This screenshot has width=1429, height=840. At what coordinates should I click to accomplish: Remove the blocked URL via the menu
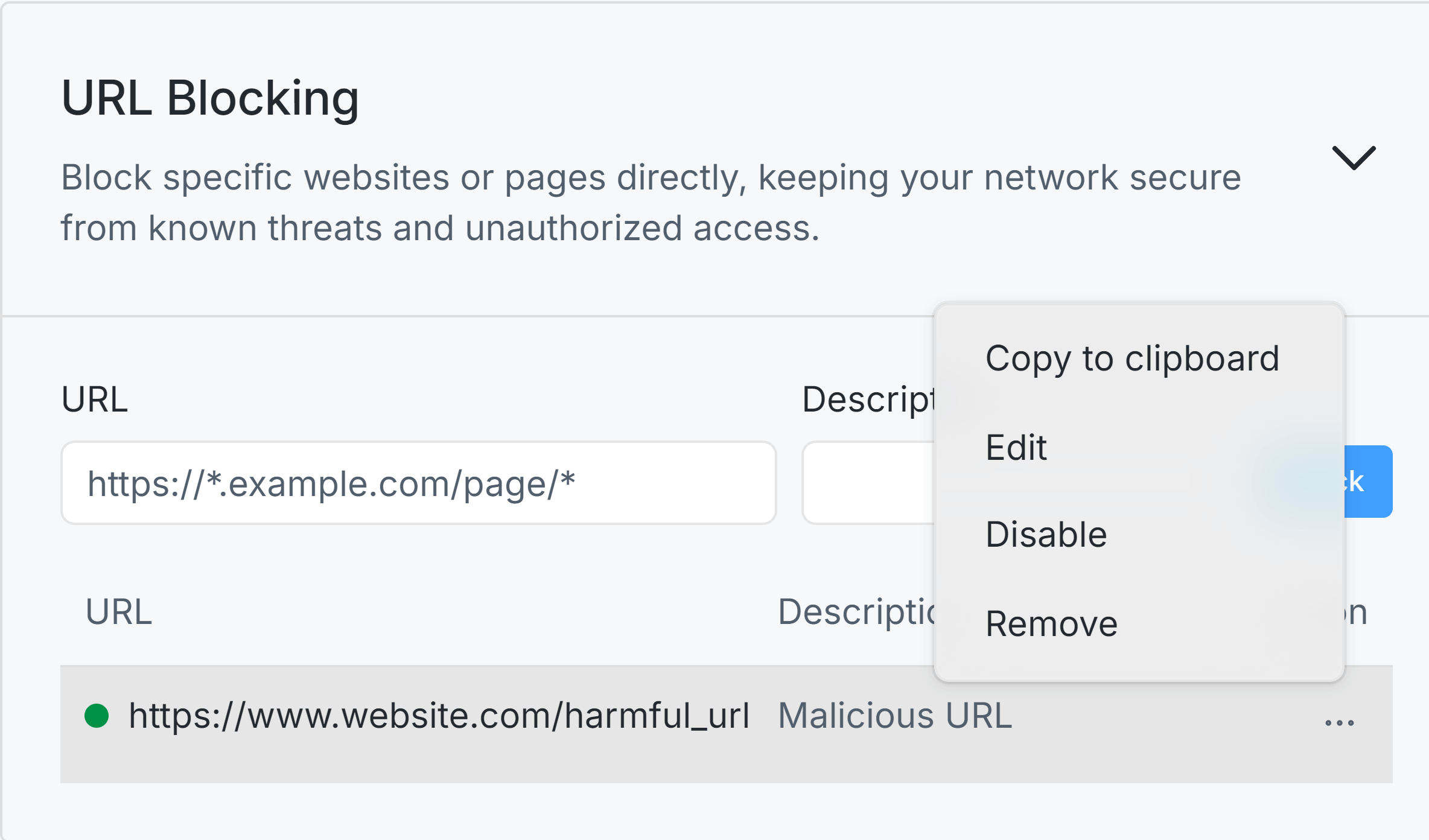click(x=1050, y=623)
